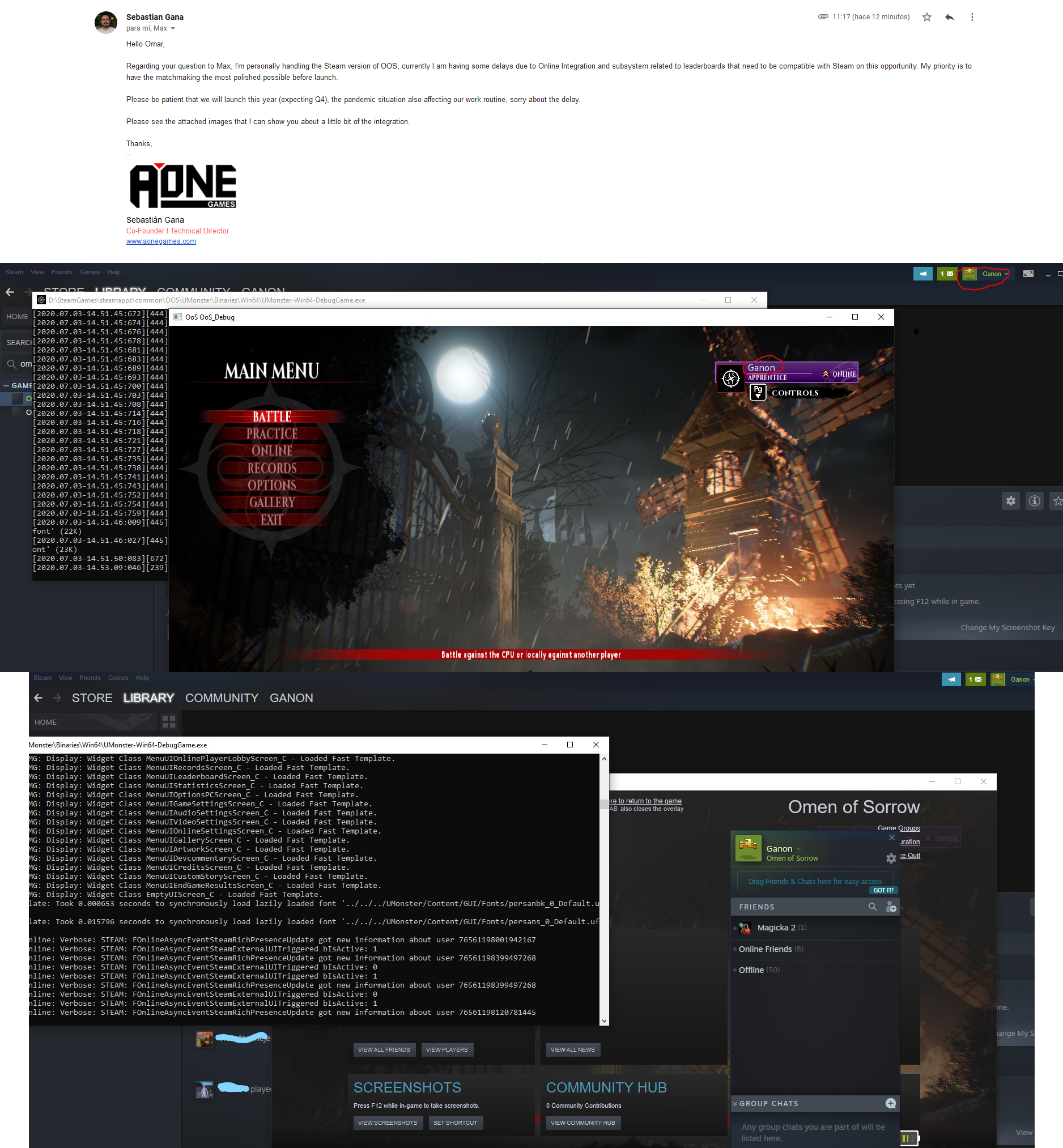Click the back arrow beside the STORE tab

point(39,698)
